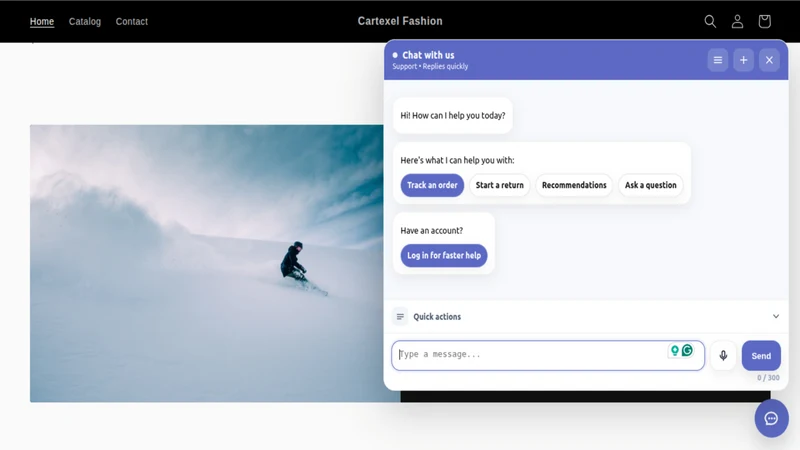Click the 'Hi! How can I help you today?' message
Viewport: 800px width, 450px height.
453,116
